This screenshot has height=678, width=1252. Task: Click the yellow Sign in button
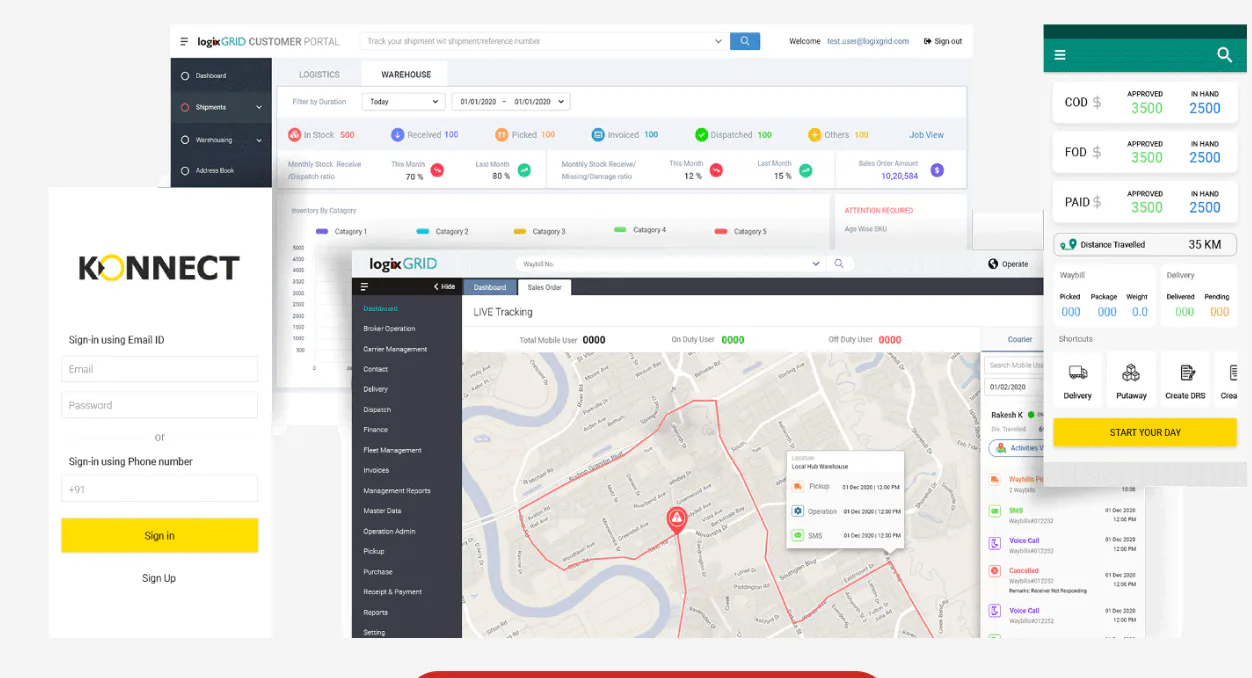159,535
